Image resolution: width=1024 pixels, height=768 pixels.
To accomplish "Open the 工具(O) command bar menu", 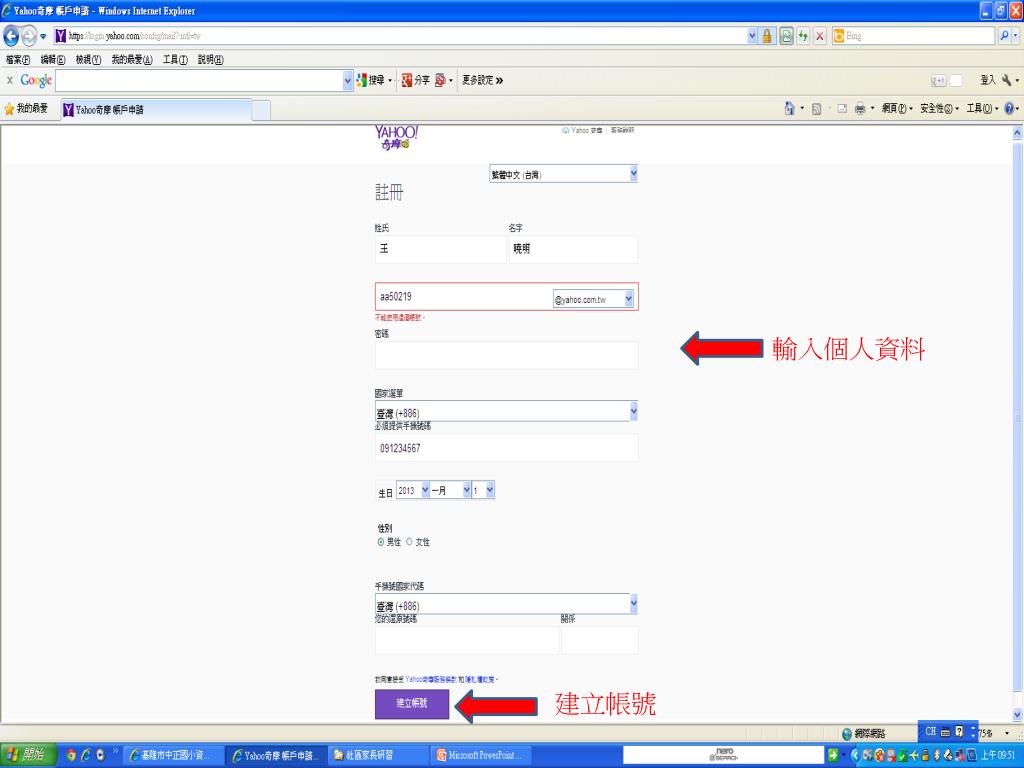I will point(982,109).
